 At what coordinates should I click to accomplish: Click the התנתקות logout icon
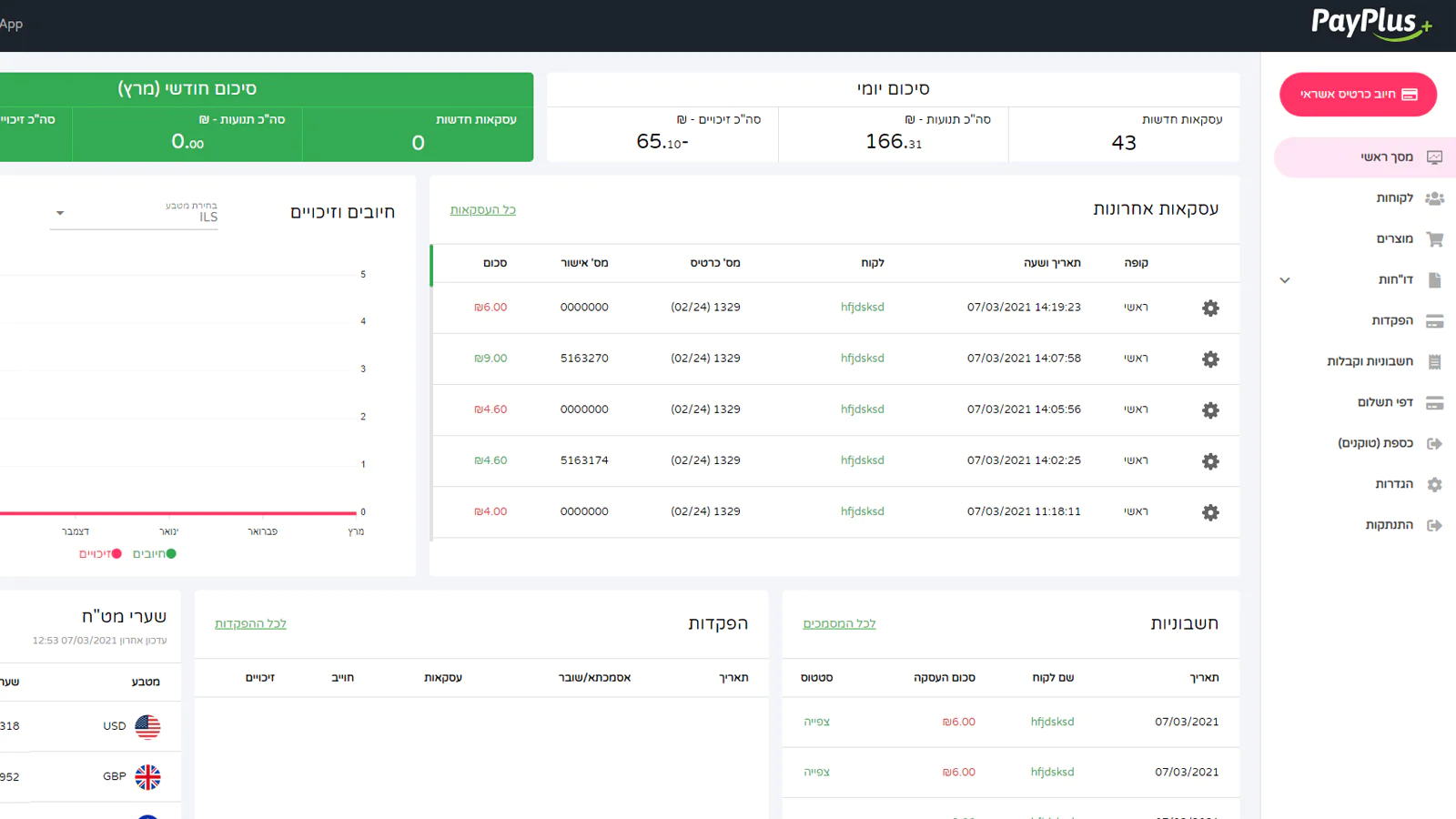tap(1436, 525)
